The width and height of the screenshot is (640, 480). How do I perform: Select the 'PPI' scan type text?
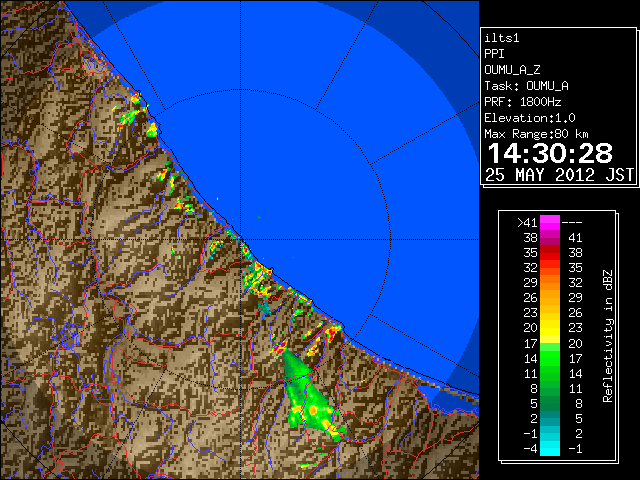click(x=494, y=54)
